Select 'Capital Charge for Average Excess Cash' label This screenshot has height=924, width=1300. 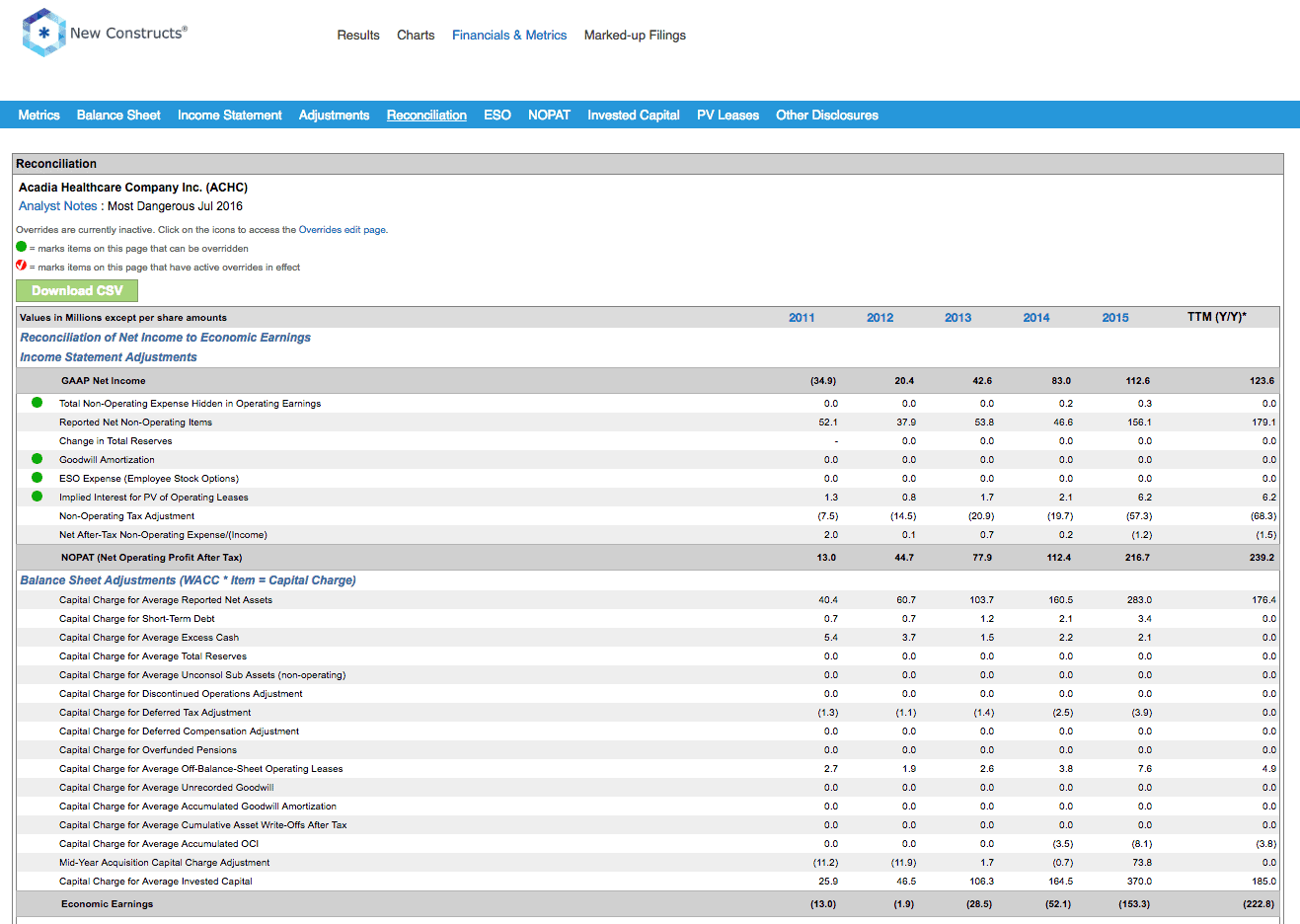(149, 638)
